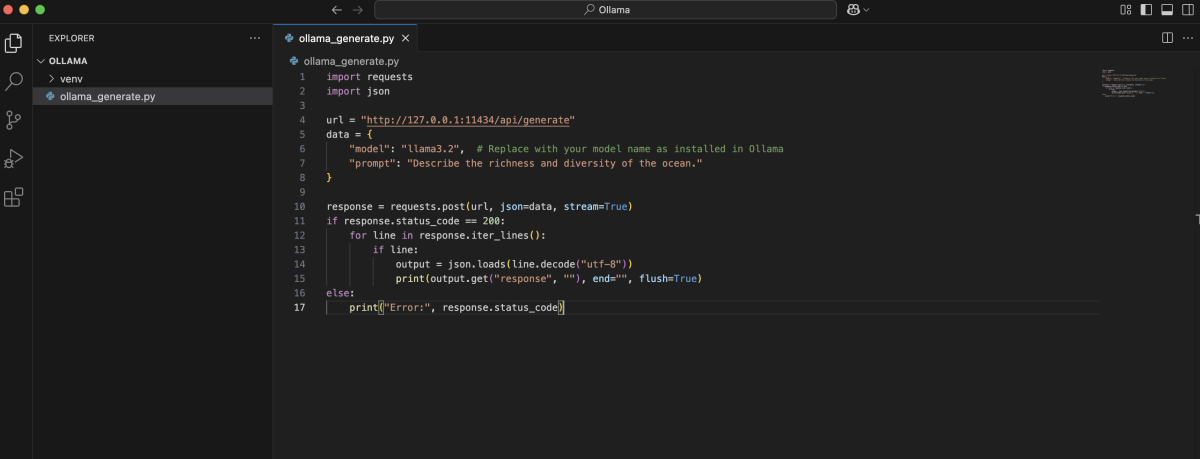
Task: Click the "import json" line
Action: tap(358, 91)
